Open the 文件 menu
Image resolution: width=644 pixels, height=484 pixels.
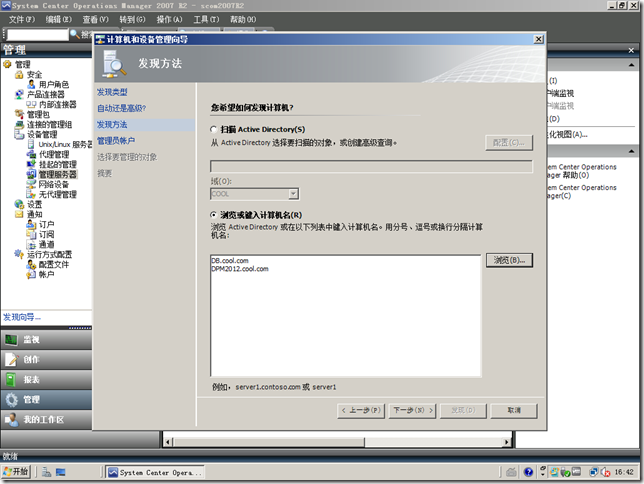pos(22,19)
